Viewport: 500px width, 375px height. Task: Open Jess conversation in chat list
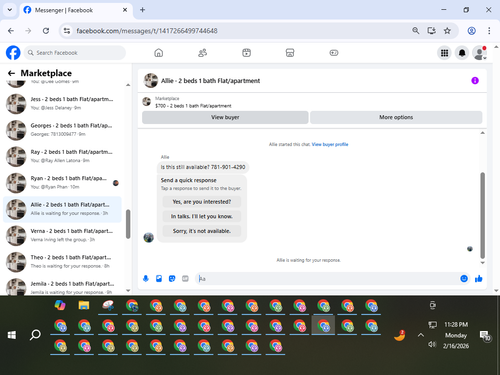pos(62,104)
